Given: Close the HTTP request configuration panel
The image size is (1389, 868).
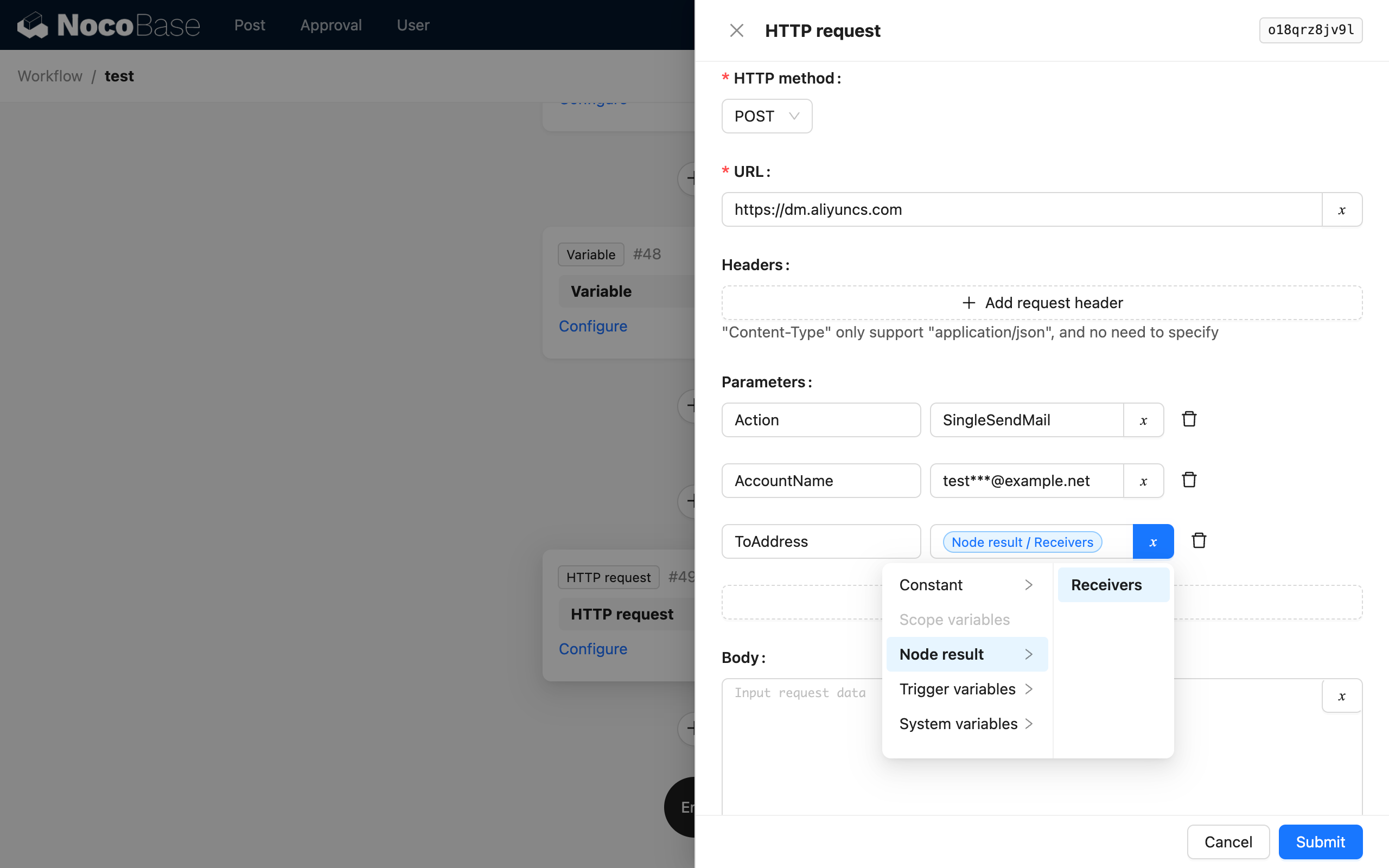Looking at the screenshot, I should [736, 30].
